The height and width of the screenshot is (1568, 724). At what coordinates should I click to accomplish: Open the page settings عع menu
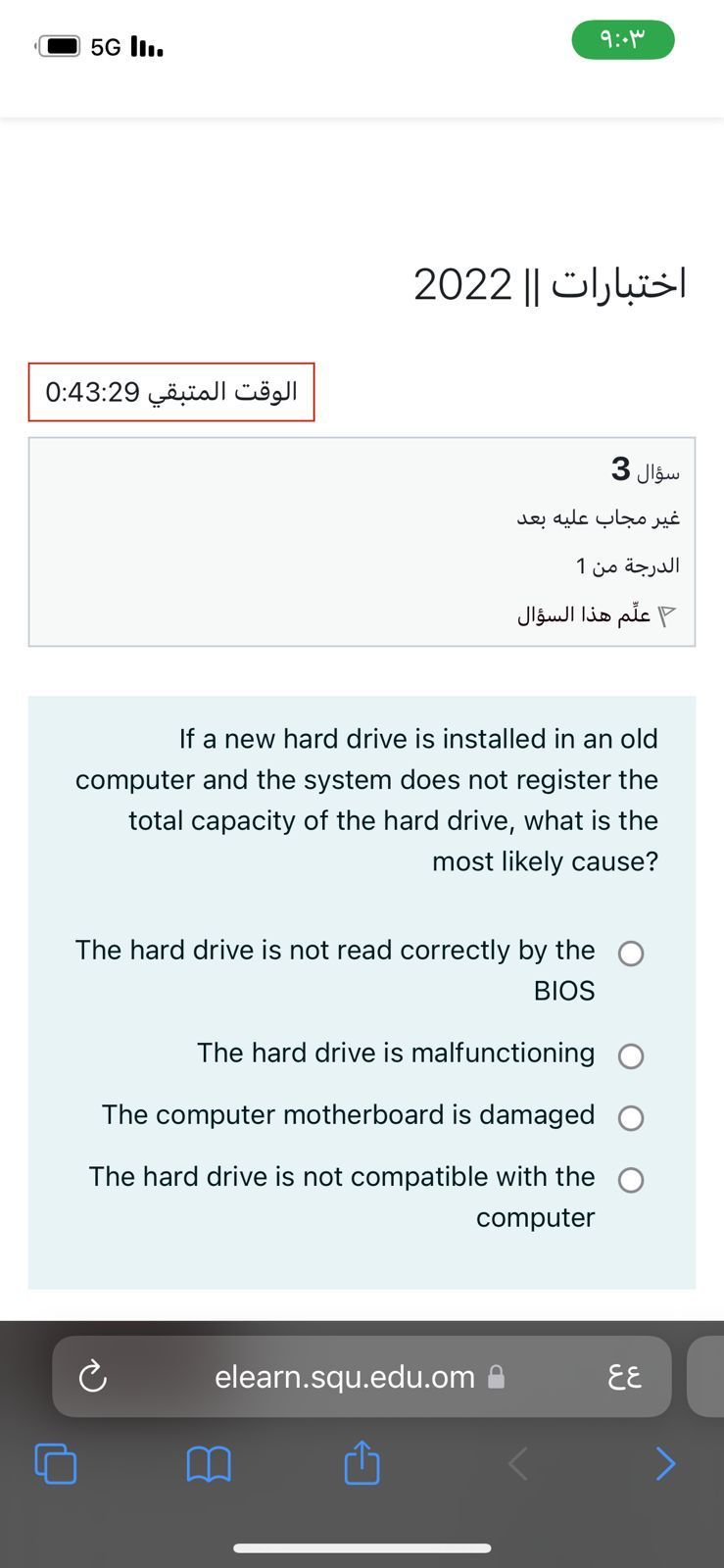[x=624, y=1376]
